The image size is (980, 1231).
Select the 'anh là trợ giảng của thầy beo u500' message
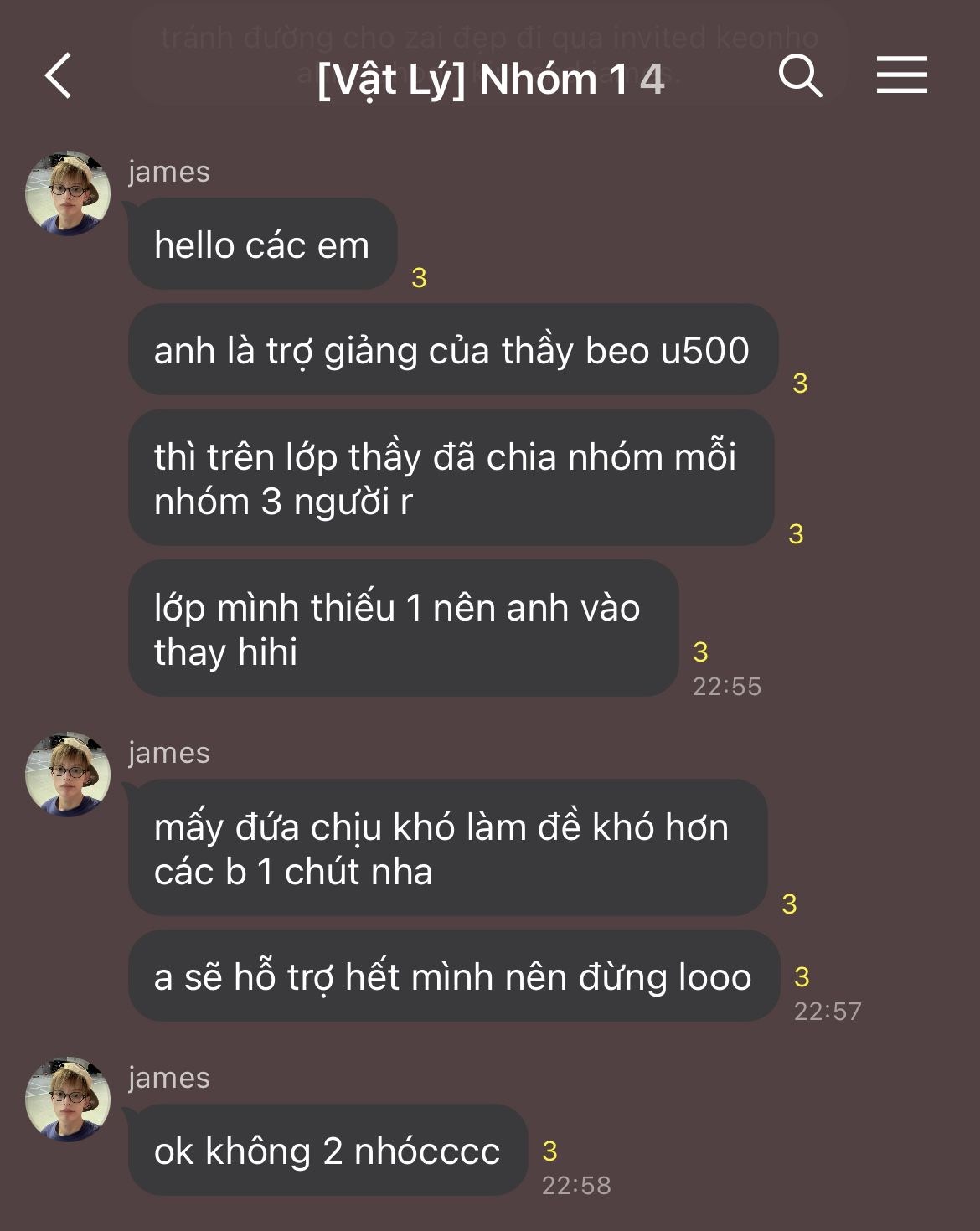(453, 350)
